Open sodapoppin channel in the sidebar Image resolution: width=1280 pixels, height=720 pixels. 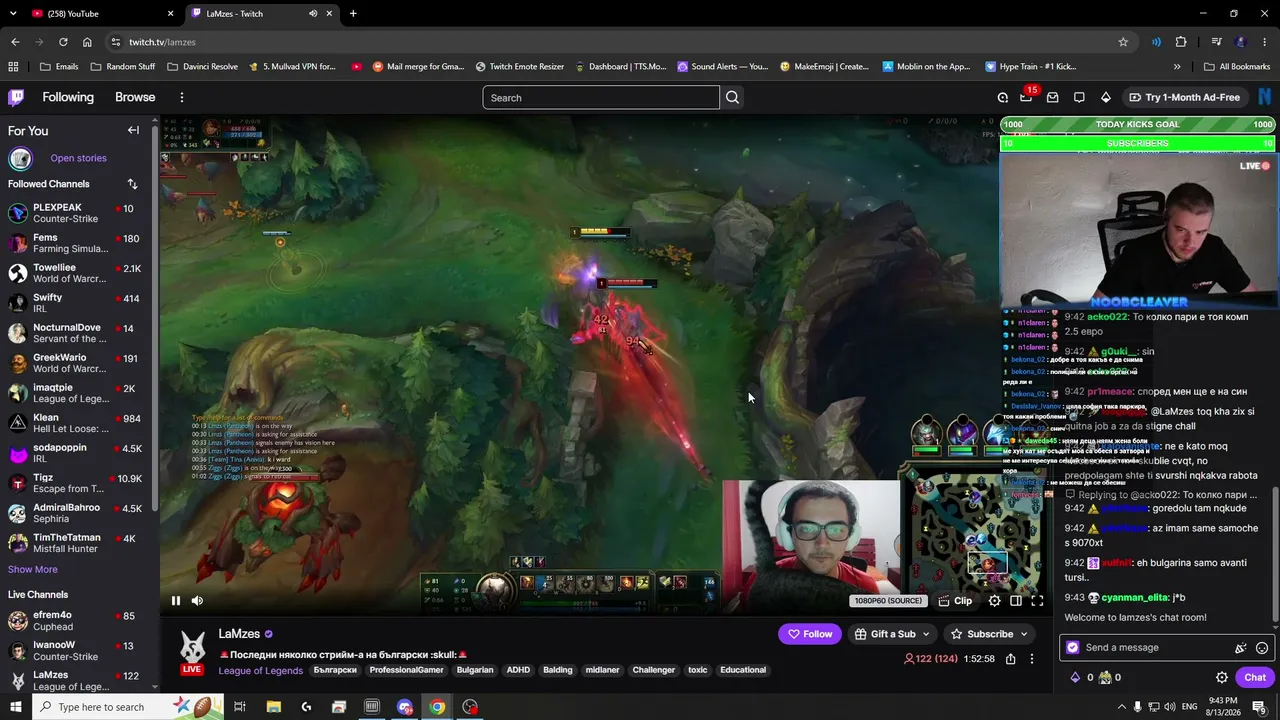[x=75, y=453]
